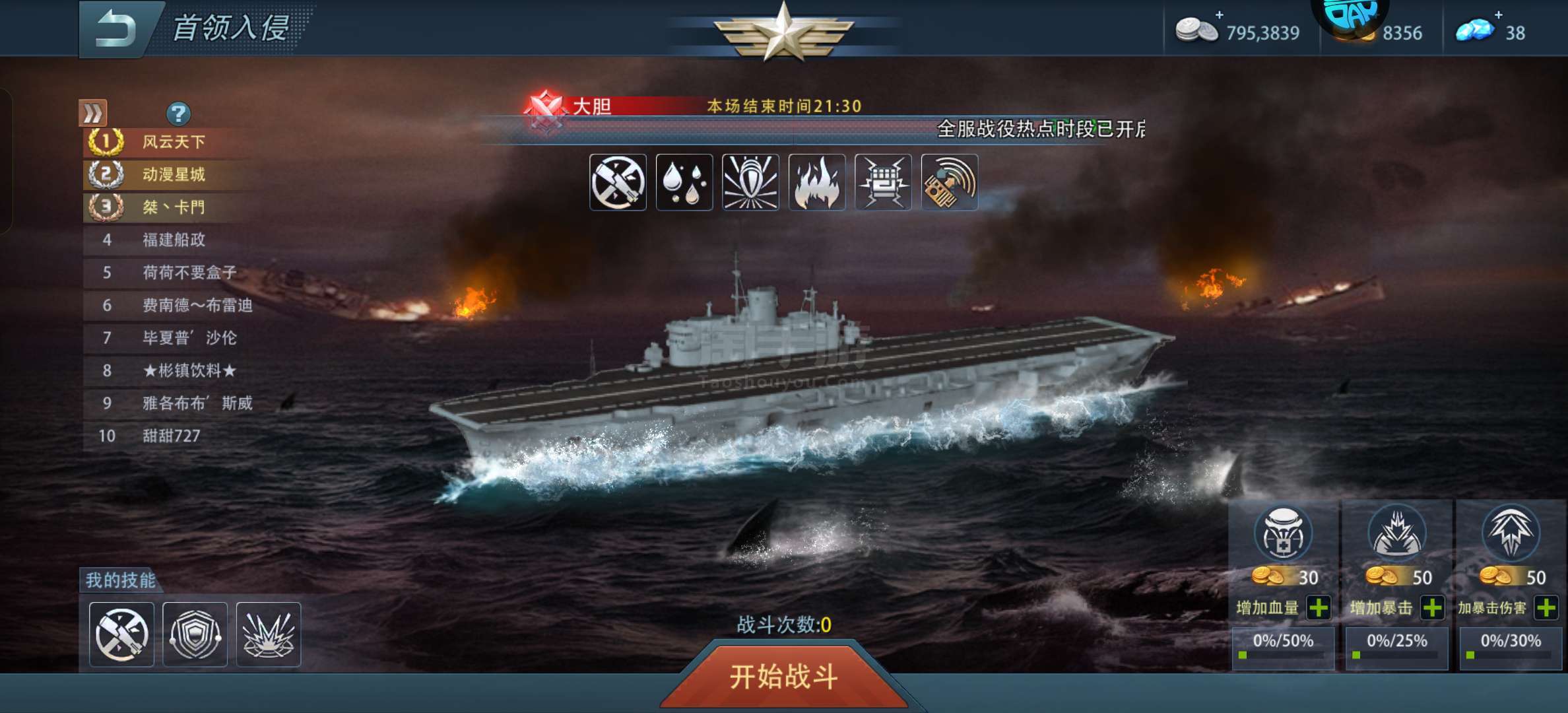The image size is (1568, 713).
Task: Select the boss satellite radar skill icon
Action: coord(950,182)
